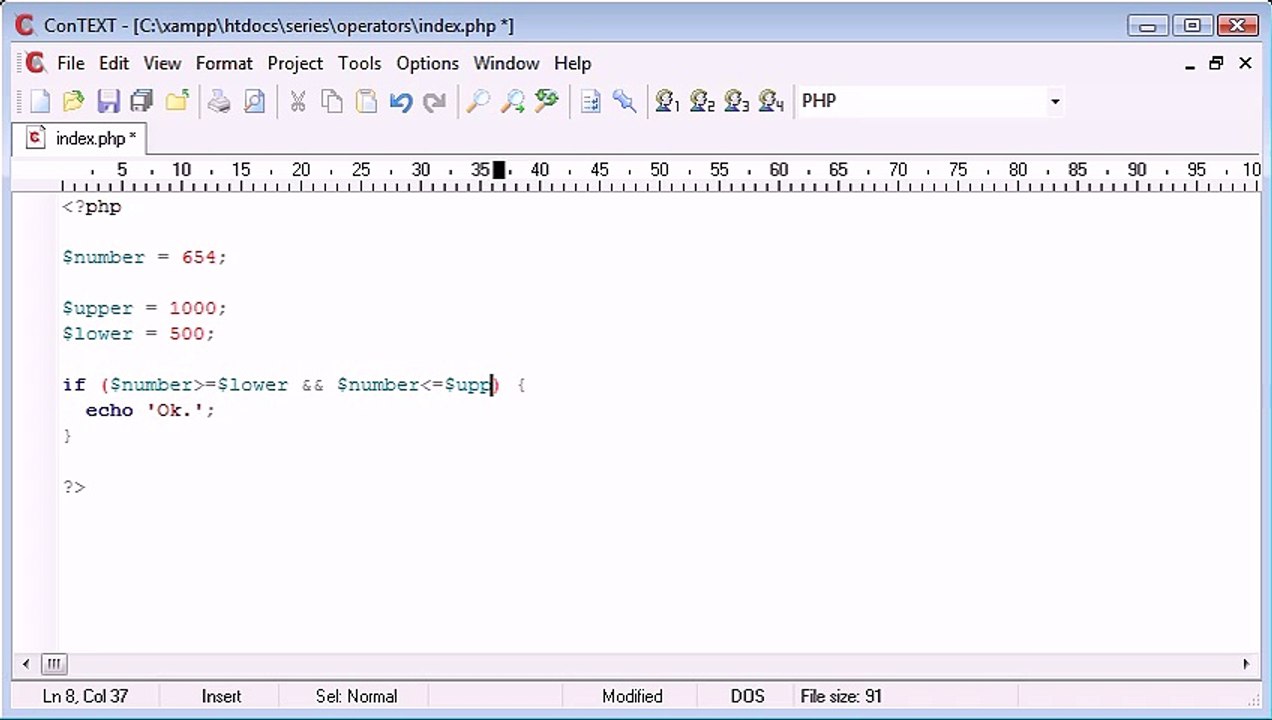Click the 'DOS' file format entry
Screen dimensions: 1272x720
(747, 696)
